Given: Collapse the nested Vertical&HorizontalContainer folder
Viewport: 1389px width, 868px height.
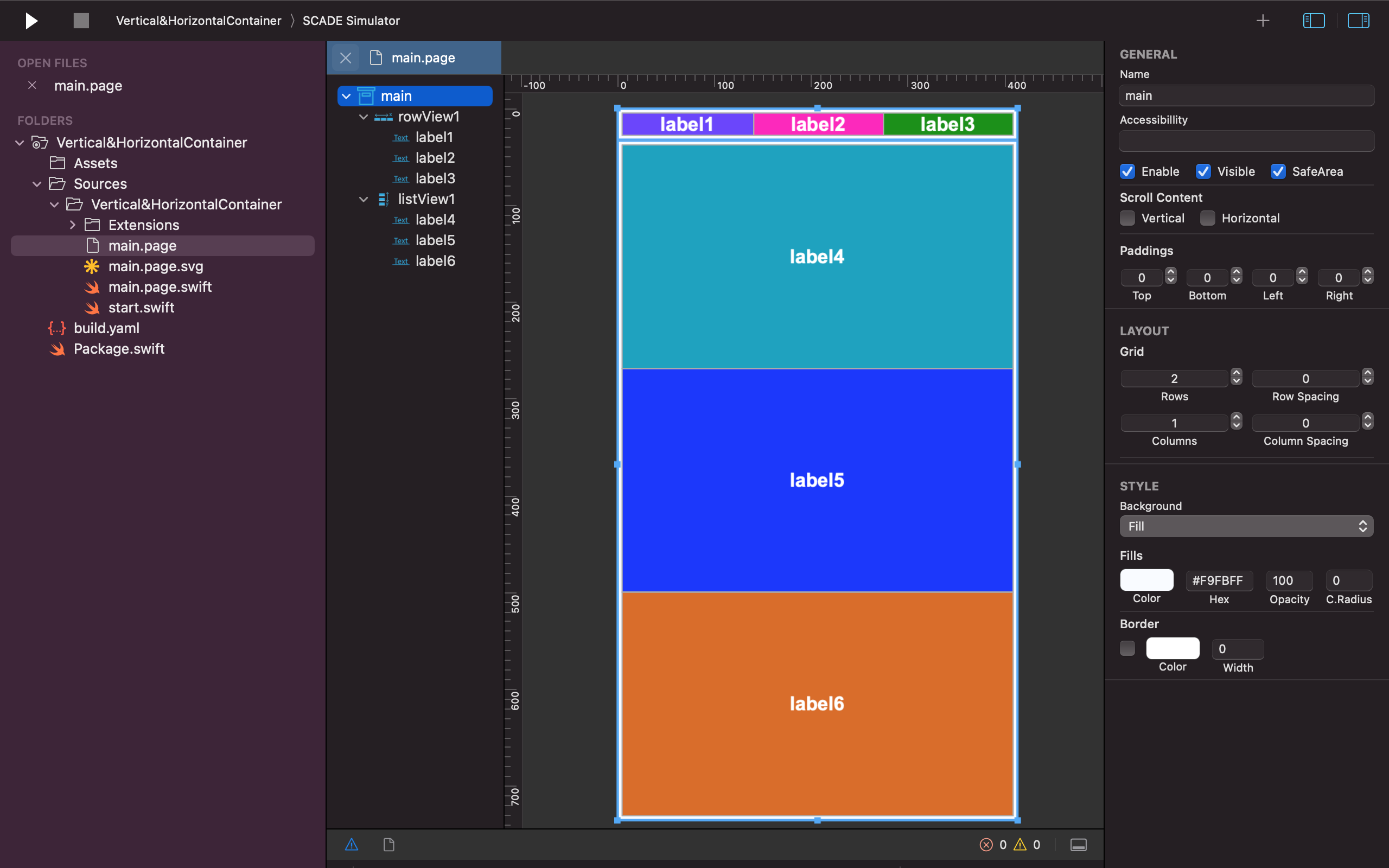Looking at the screenshot, I should pos(54,205).
